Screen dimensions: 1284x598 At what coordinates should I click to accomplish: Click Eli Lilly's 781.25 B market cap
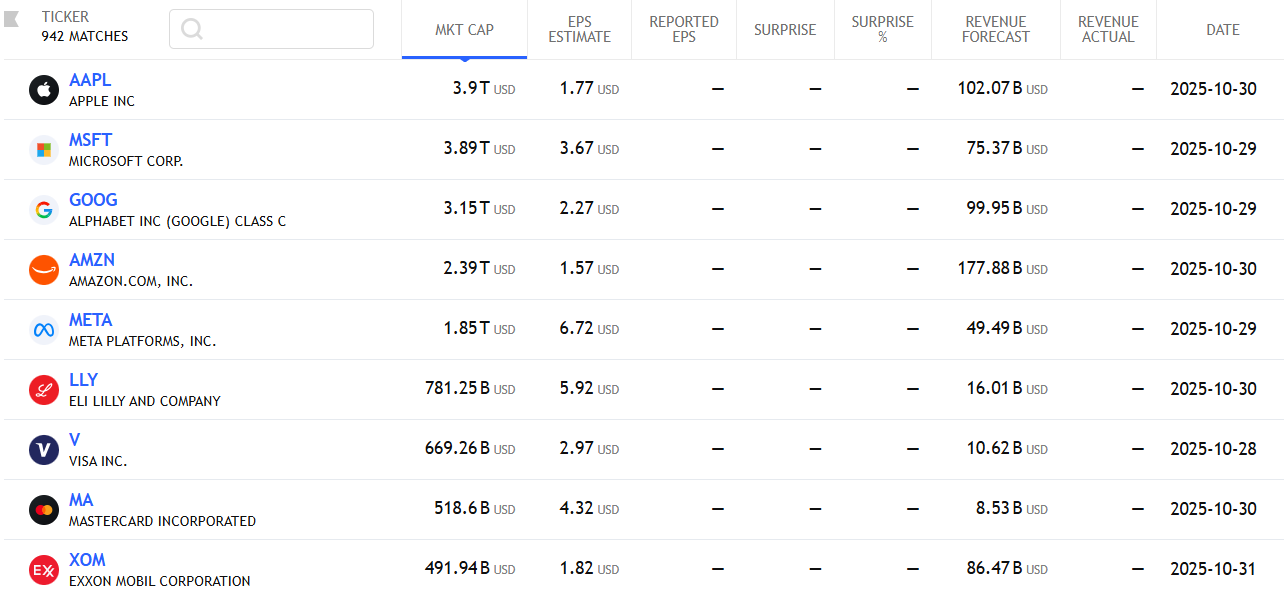click(x=470, y=389)
